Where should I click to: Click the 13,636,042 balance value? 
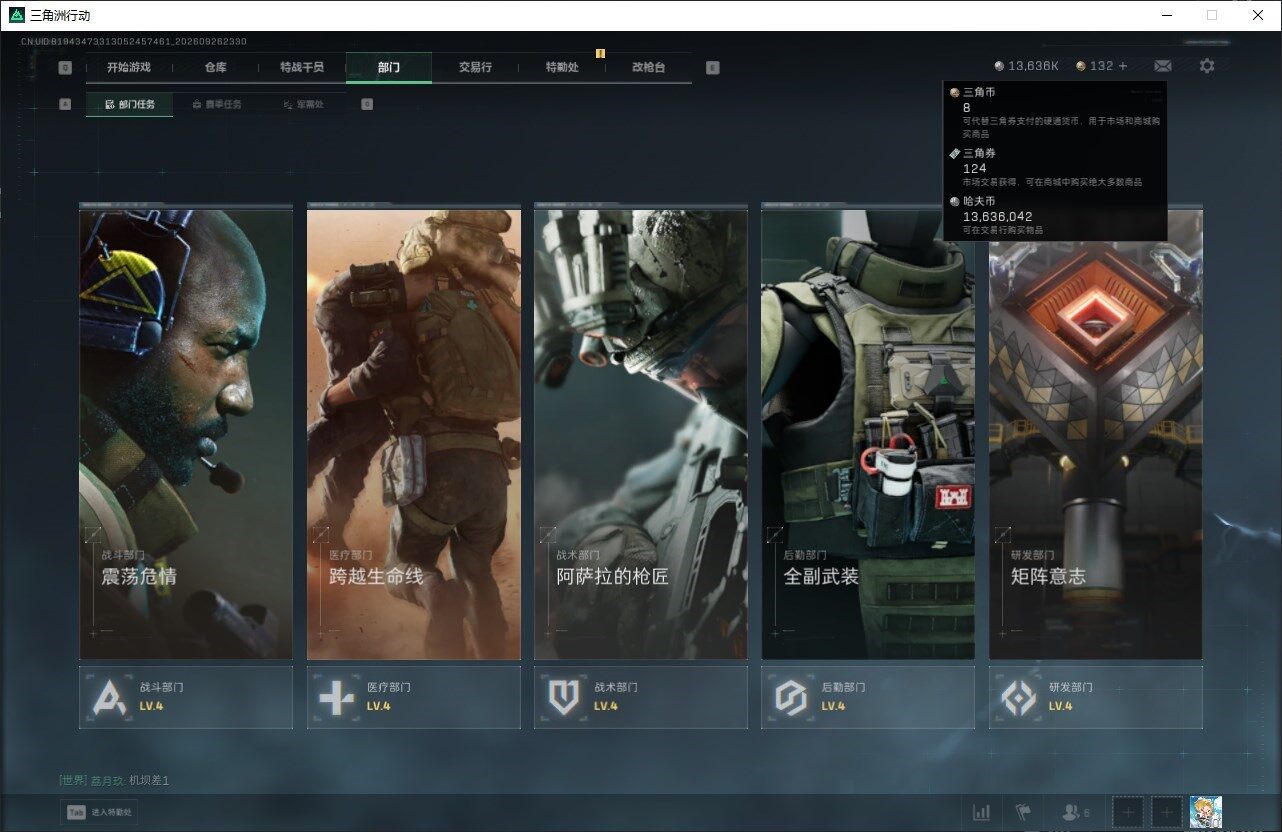pos(998,216)
